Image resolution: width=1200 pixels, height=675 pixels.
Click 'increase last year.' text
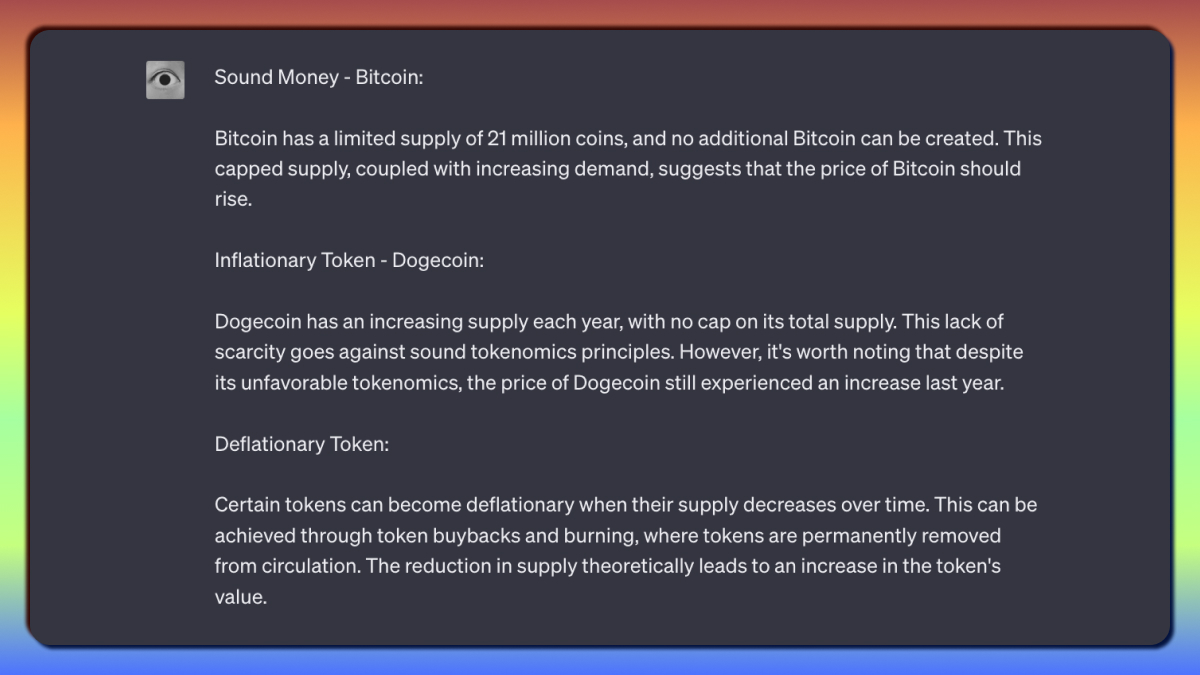pos(923,383)
